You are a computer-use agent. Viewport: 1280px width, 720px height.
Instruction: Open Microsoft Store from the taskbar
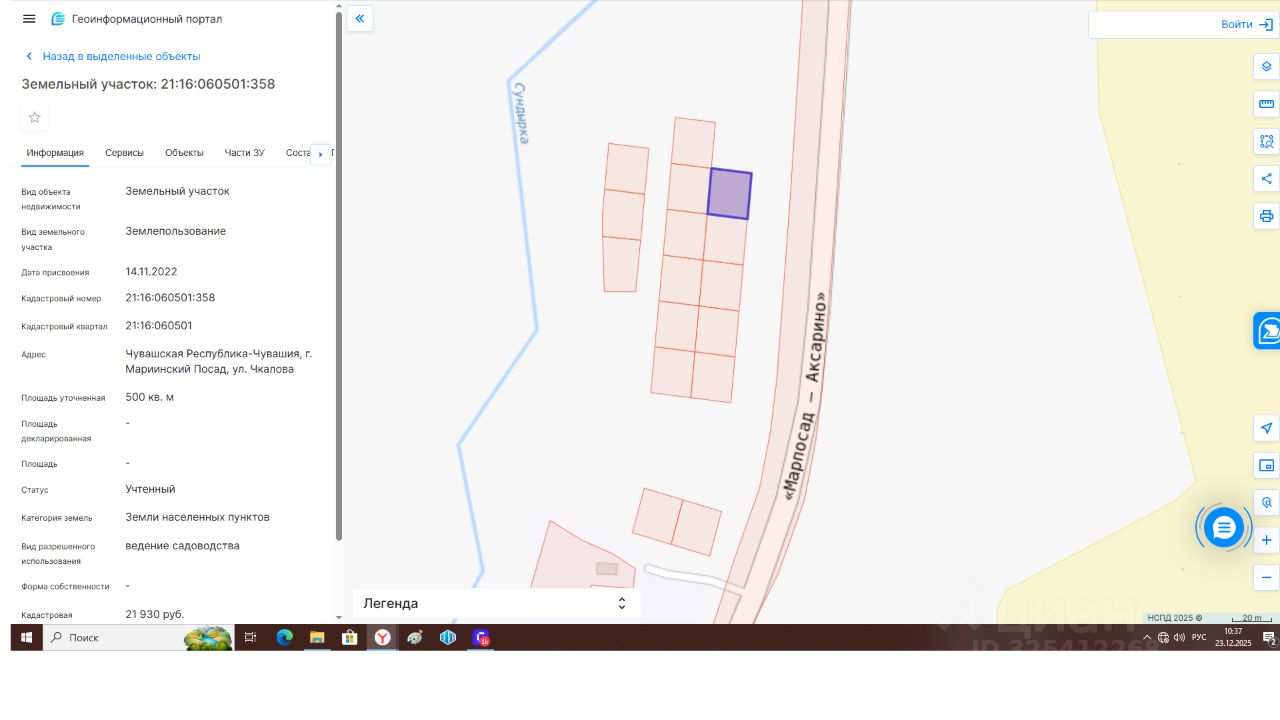point(349,637)
